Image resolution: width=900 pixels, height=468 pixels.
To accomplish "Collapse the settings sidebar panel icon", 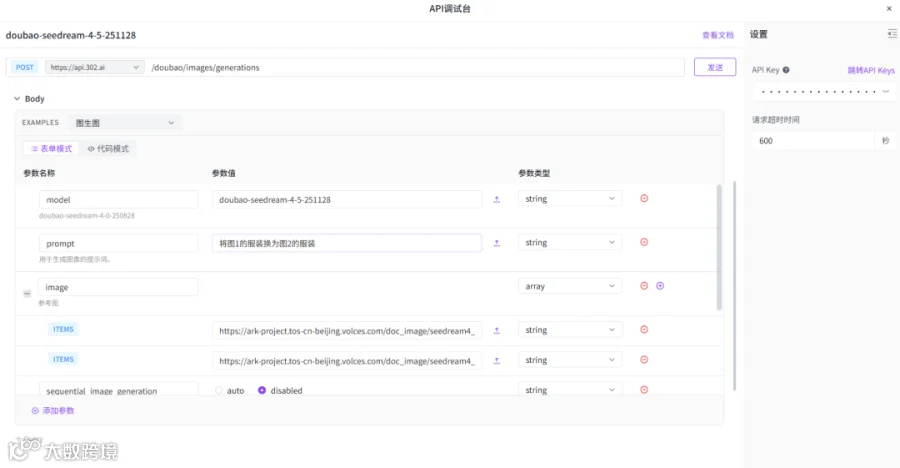I will (x=892, y=34).
